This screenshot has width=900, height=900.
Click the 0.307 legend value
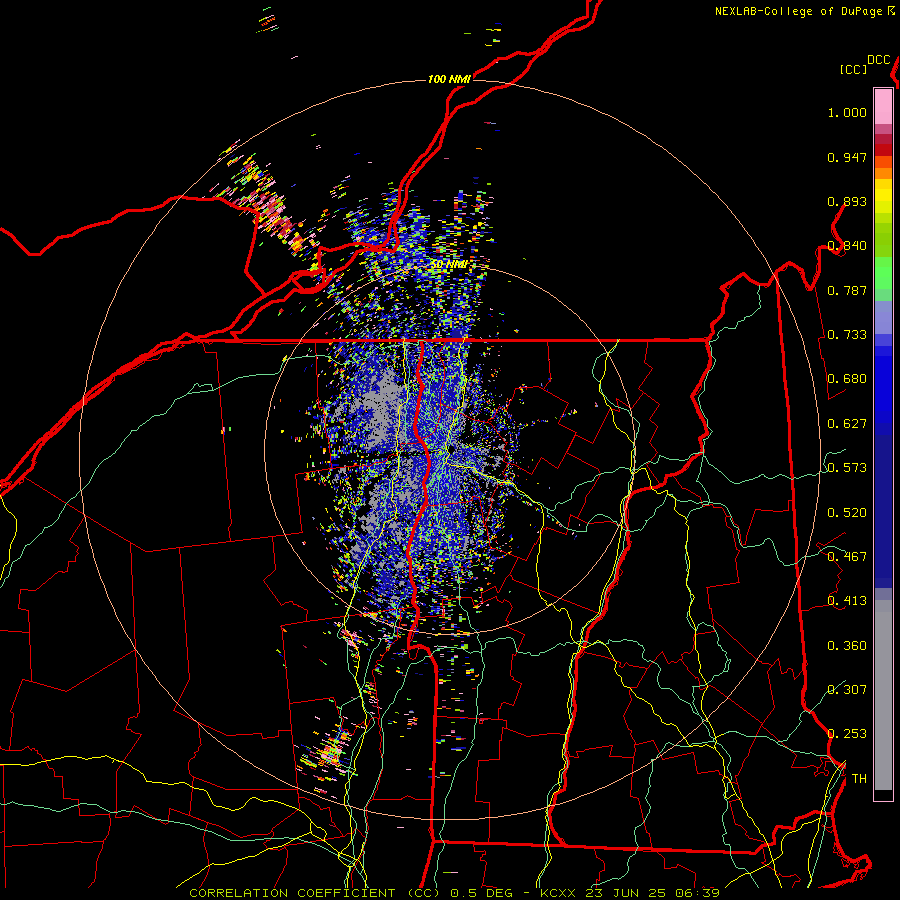point(847,689)
